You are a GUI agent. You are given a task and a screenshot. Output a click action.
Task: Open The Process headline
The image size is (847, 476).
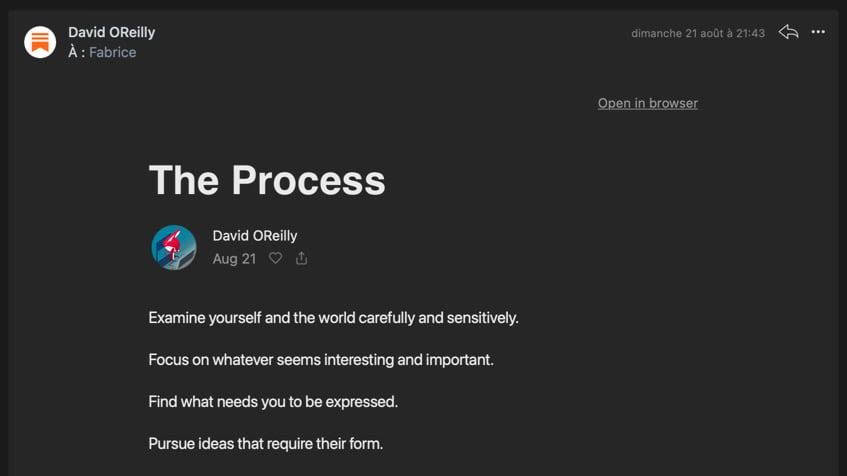point(267,180)
